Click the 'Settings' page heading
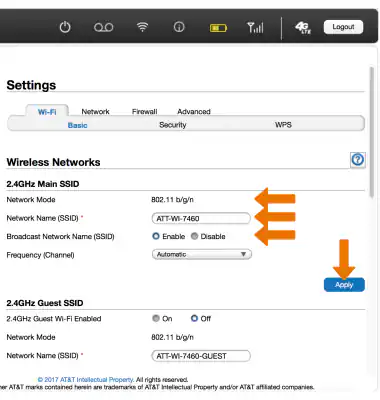 (31, 85)
